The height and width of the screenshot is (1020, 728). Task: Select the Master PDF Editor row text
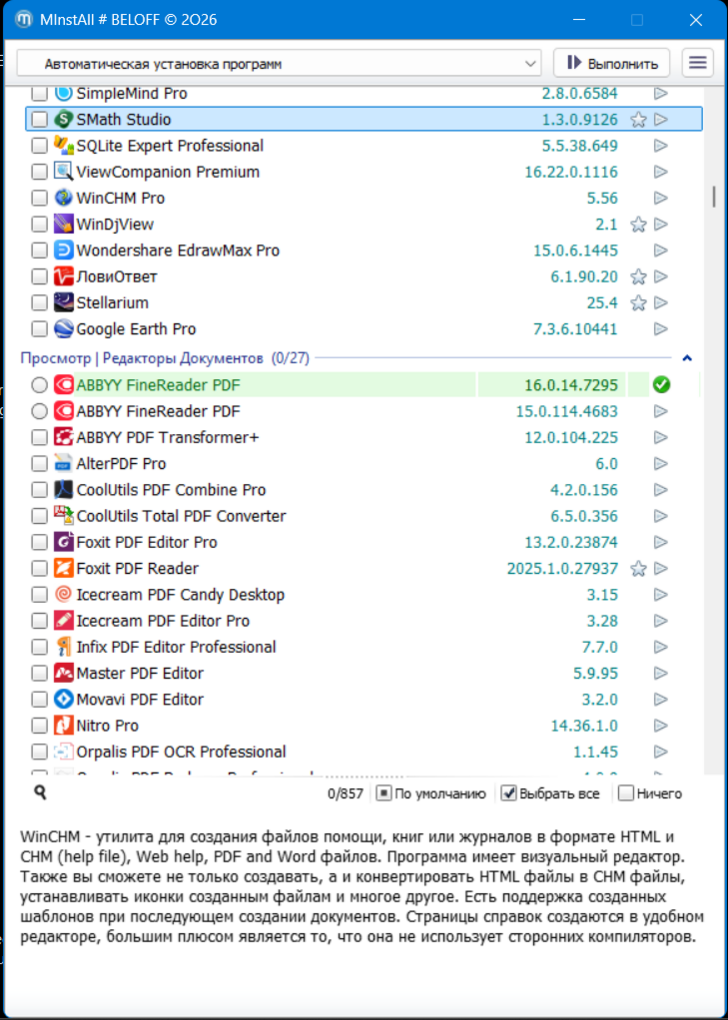[x=140, y=673]
